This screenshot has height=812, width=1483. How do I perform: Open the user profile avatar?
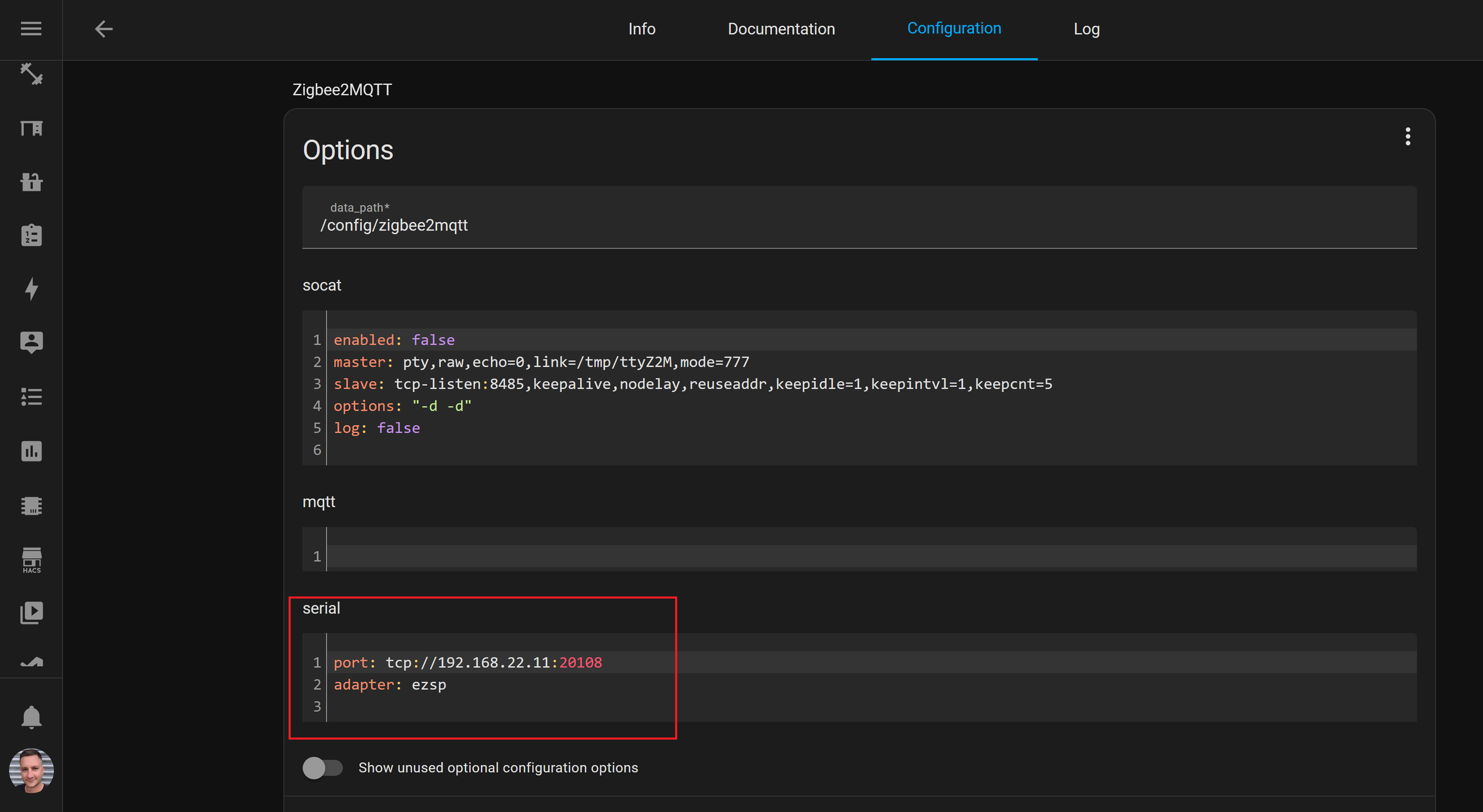(31, 770)
